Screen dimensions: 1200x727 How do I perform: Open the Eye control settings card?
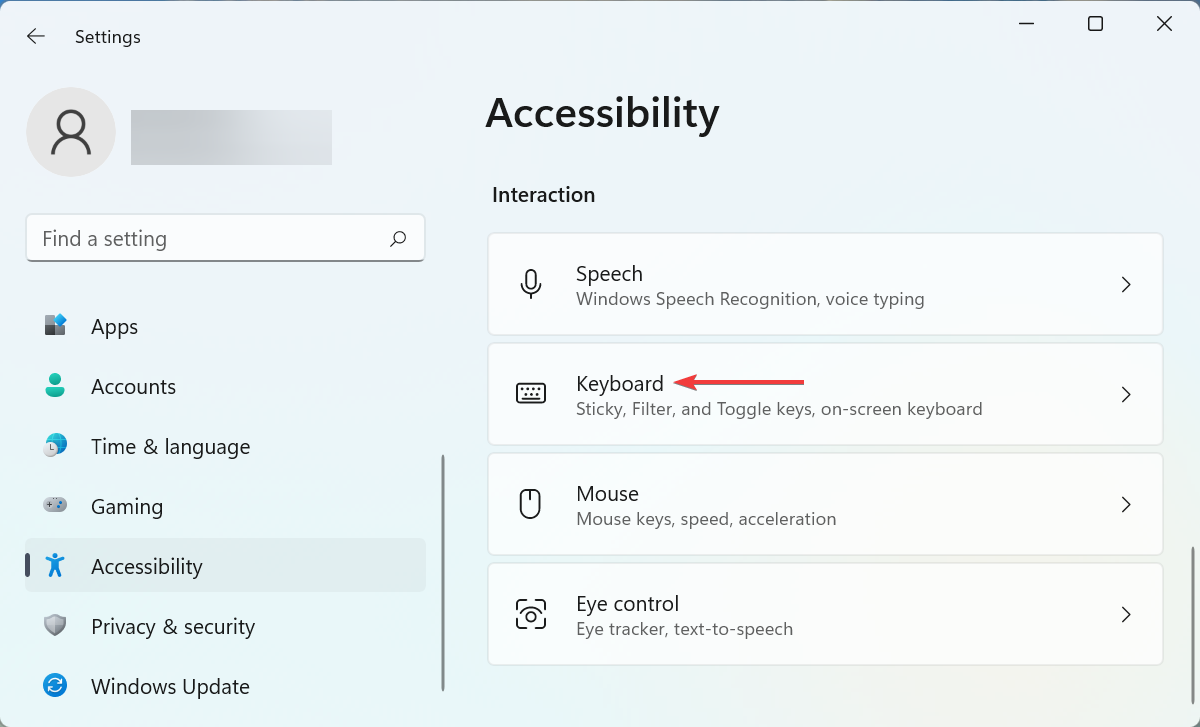825,614
